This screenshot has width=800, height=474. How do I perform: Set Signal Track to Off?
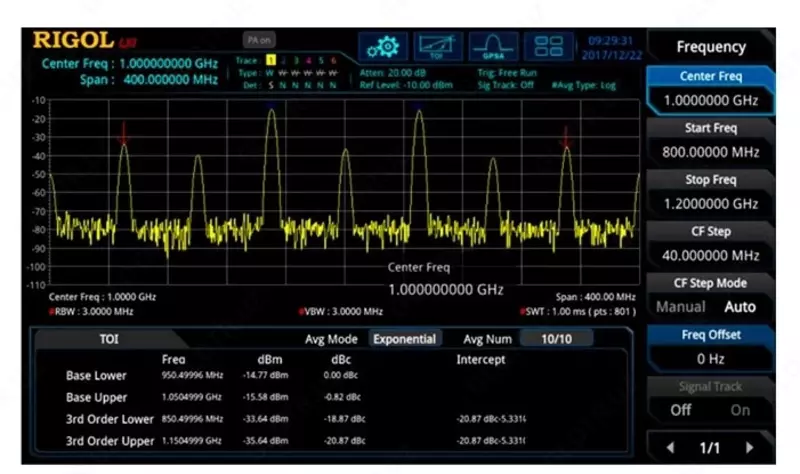point(681,410)
